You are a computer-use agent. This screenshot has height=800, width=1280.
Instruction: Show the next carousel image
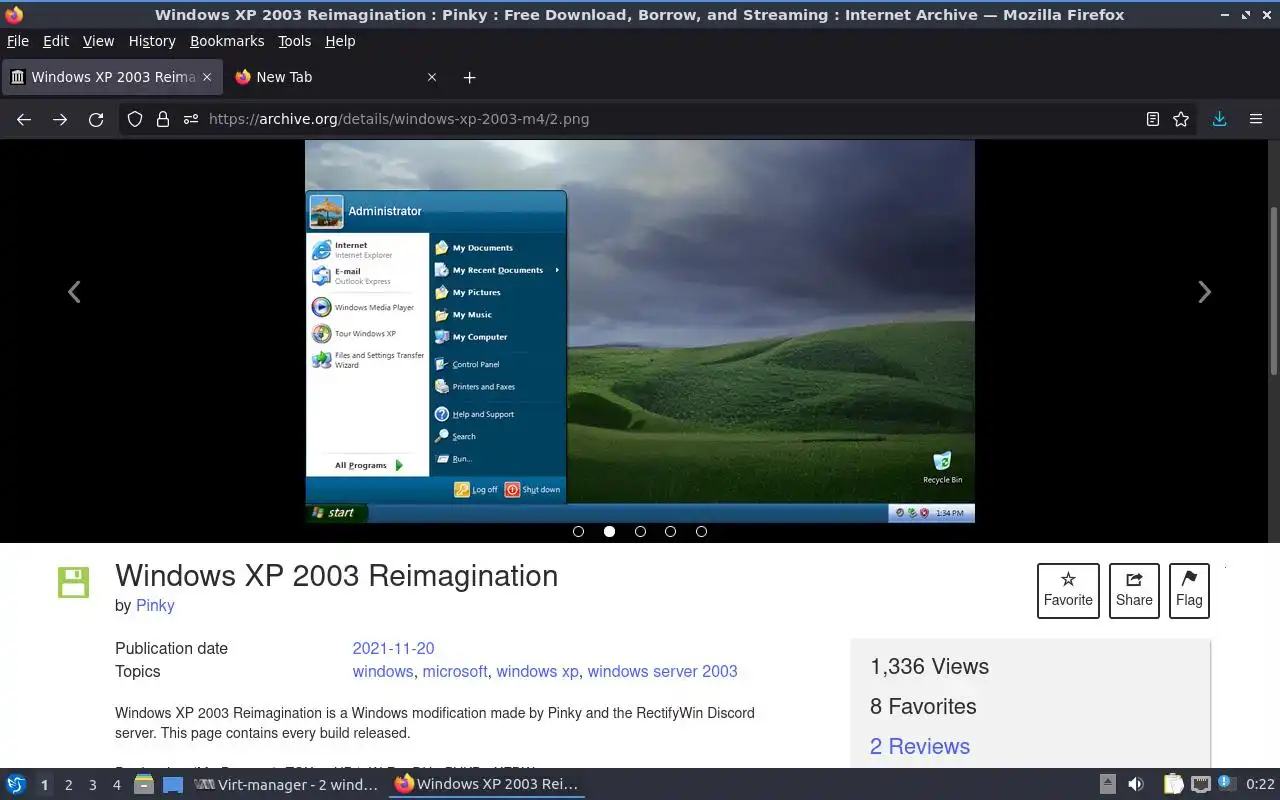[1204, 291]
